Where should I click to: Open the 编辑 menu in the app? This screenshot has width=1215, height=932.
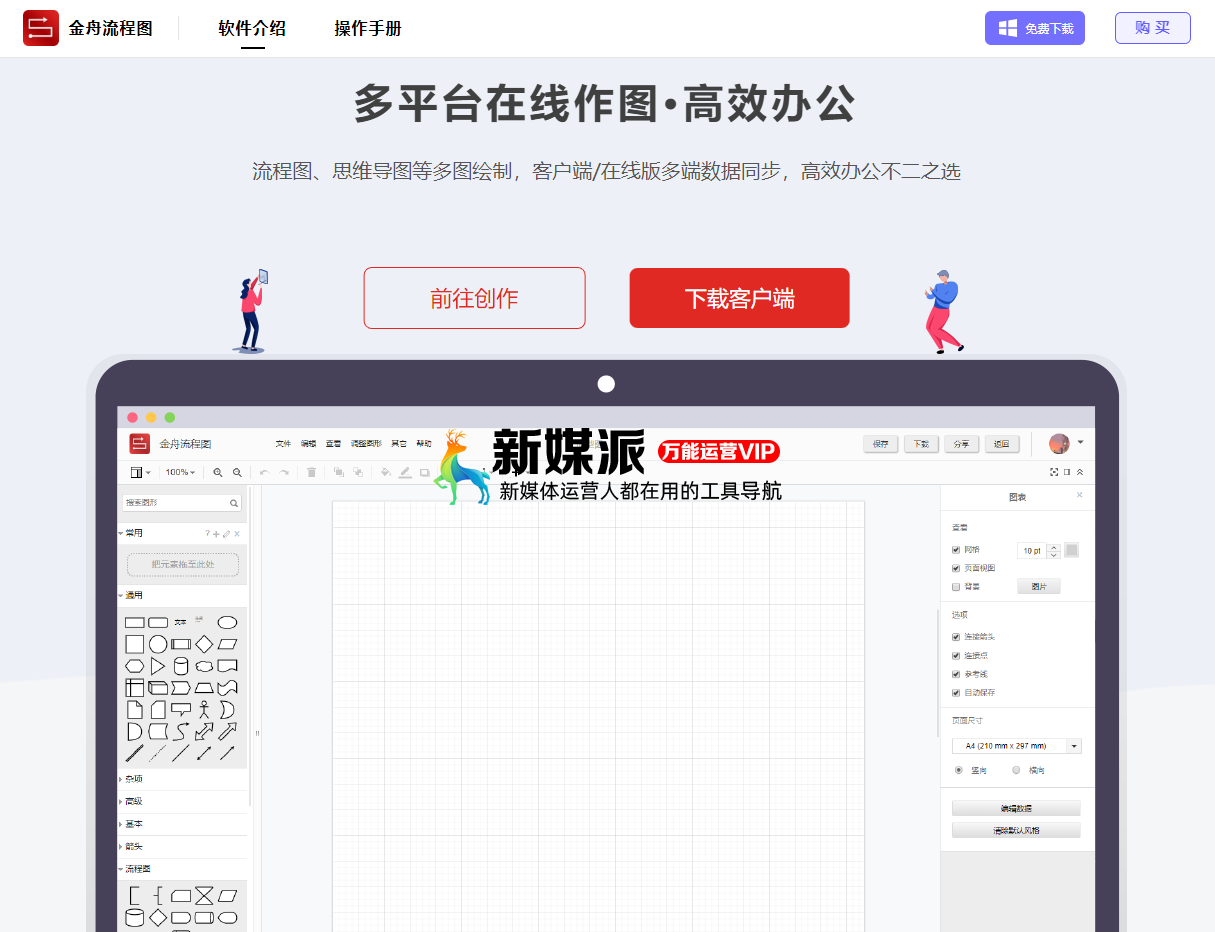[x=308, y=444]
